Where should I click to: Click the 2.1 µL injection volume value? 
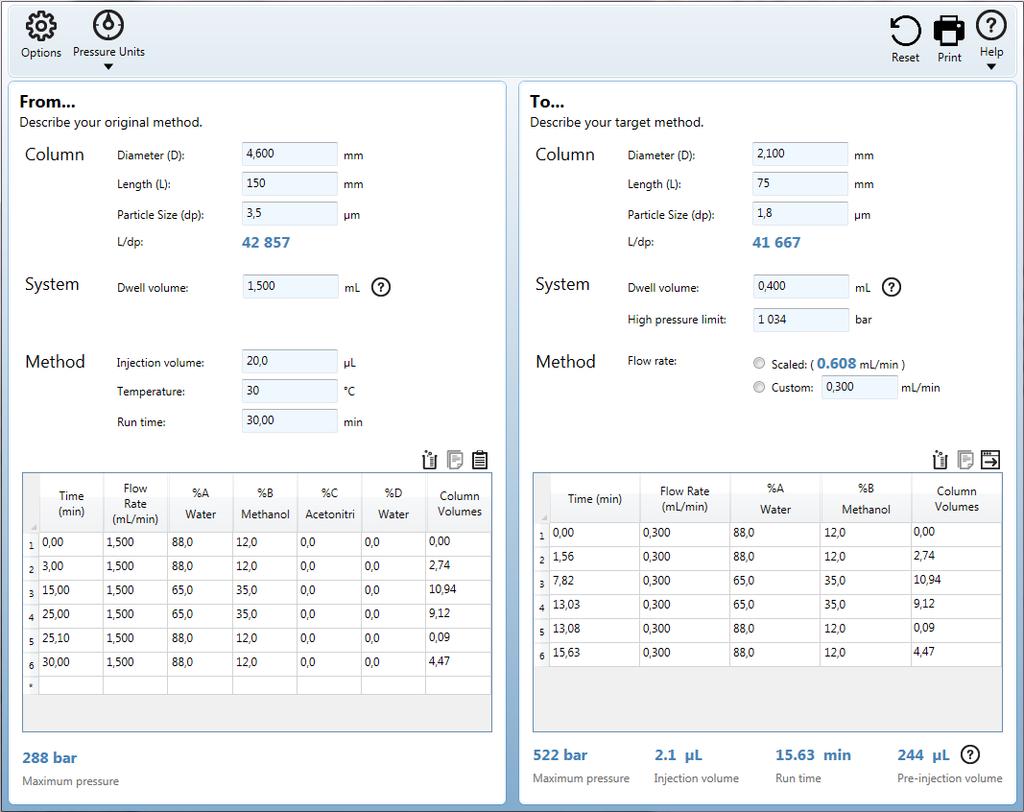point(678,755)
